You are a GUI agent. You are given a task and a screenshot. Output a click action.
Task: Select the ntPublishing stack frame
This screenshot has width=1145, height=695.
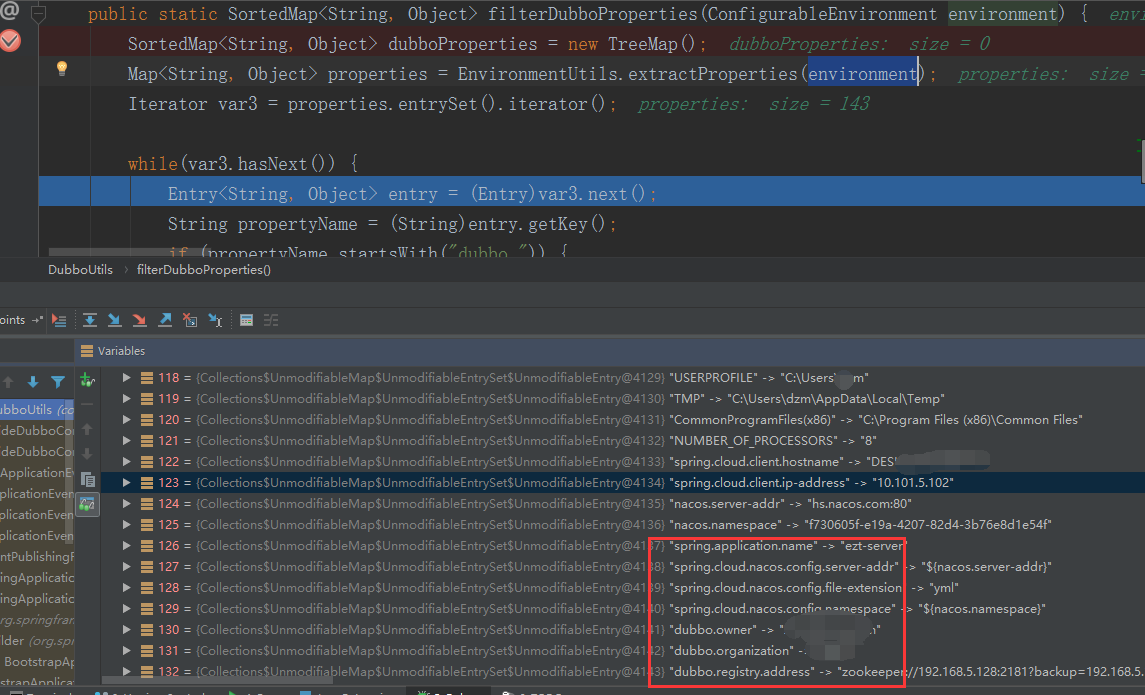tap(37, 556)
